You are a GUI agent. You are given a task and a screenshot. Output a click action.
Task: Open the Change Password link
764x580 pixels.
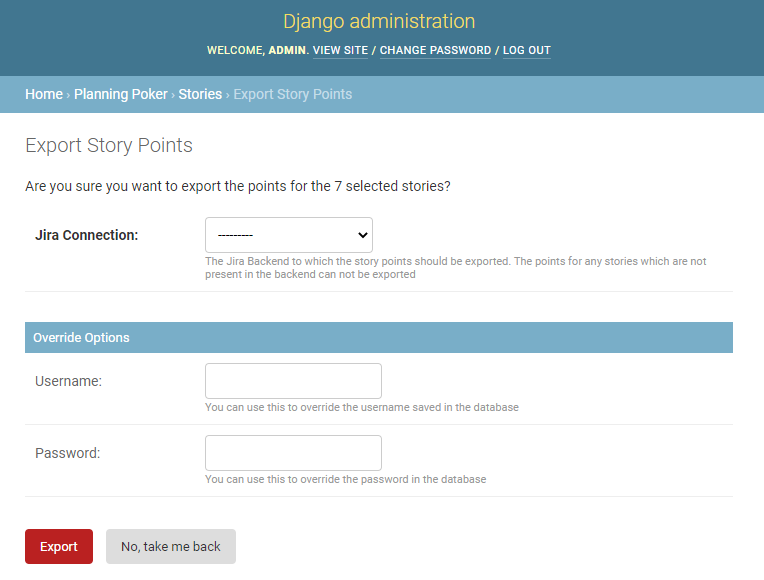pyautogui.click(x=435, y=50)
